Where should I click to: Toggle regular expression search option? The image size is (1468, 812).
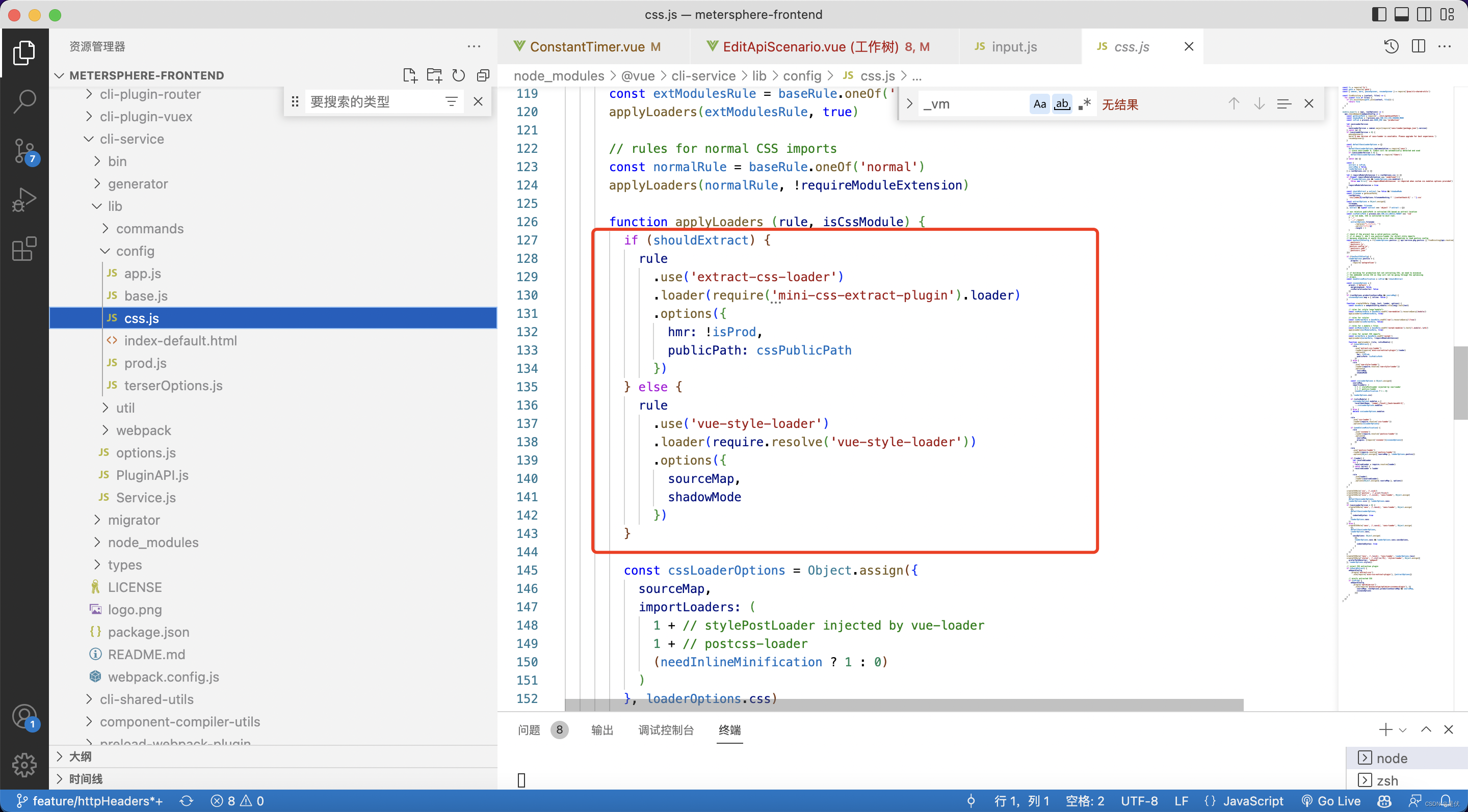point(1085,103)
